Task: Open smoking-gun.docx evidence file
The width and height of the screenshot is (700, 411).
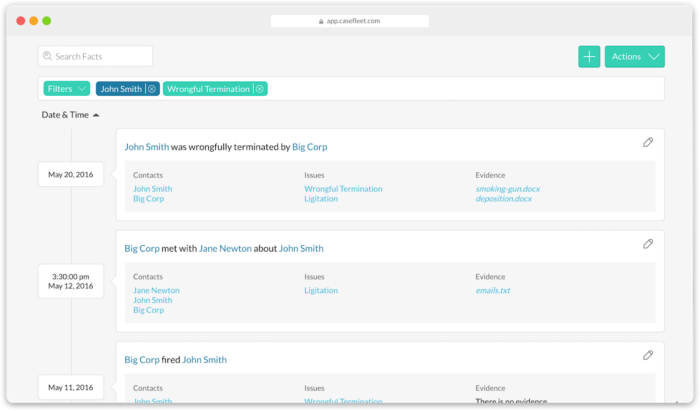Action: pyautogui.click(x=508, y=189)
